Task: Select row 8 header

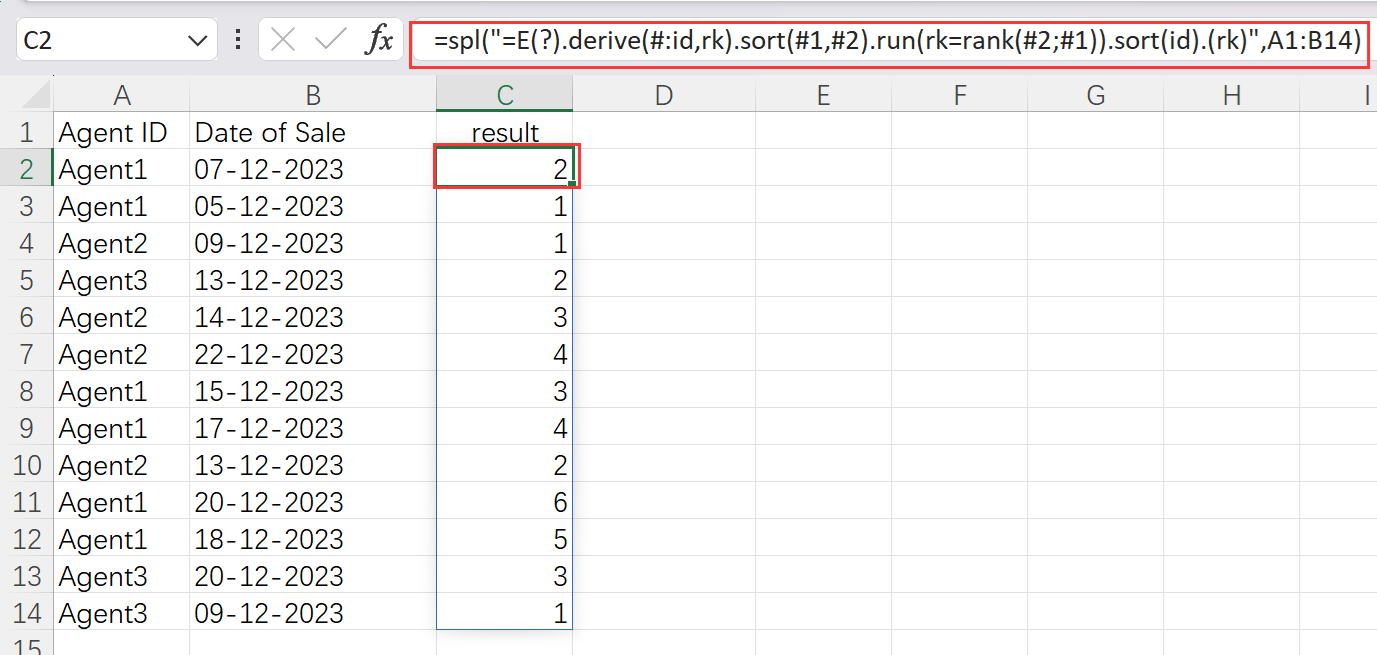Action: (x=27, y=391)
